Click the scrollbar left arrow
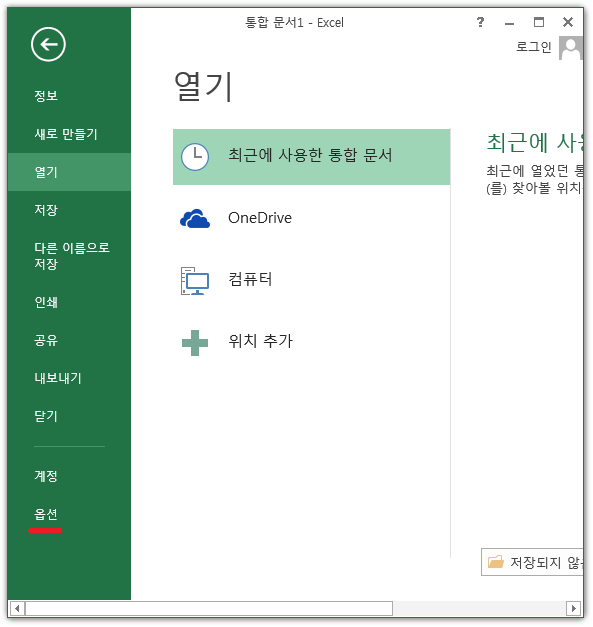 coord(17,608)
